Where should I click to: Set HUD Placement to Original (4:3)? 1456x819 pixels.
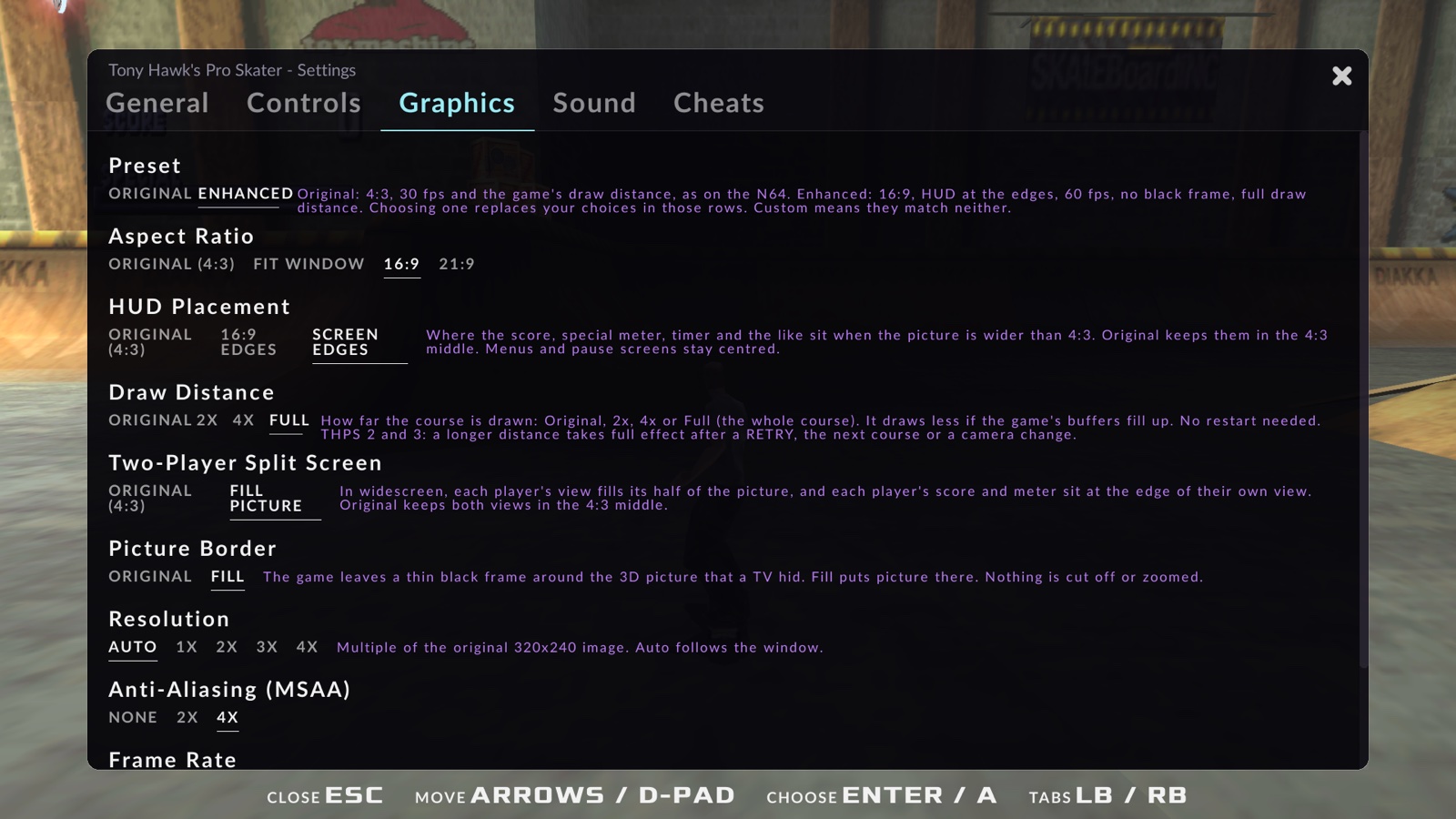[150, 342]
